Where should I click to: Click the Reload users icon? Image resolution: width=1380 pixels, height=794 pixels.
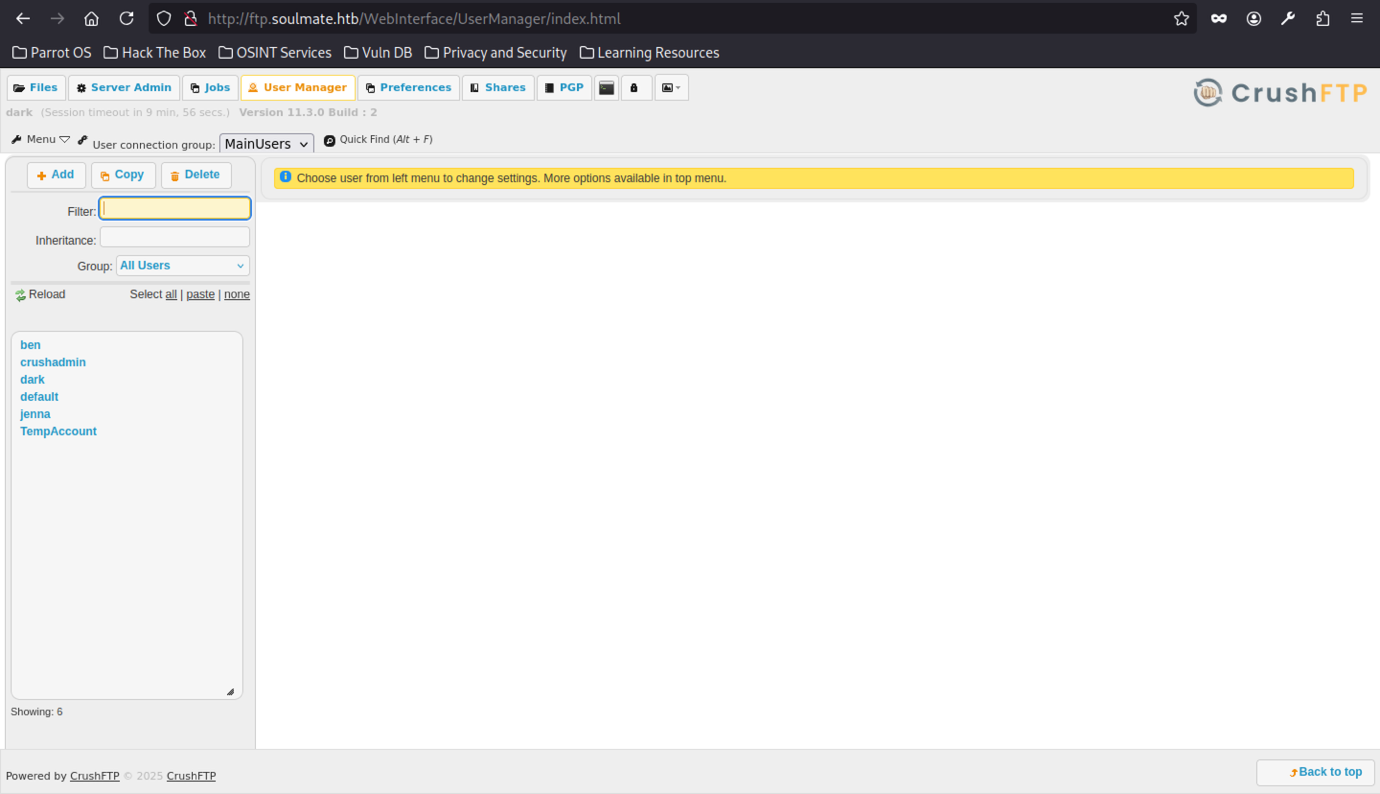20,295
